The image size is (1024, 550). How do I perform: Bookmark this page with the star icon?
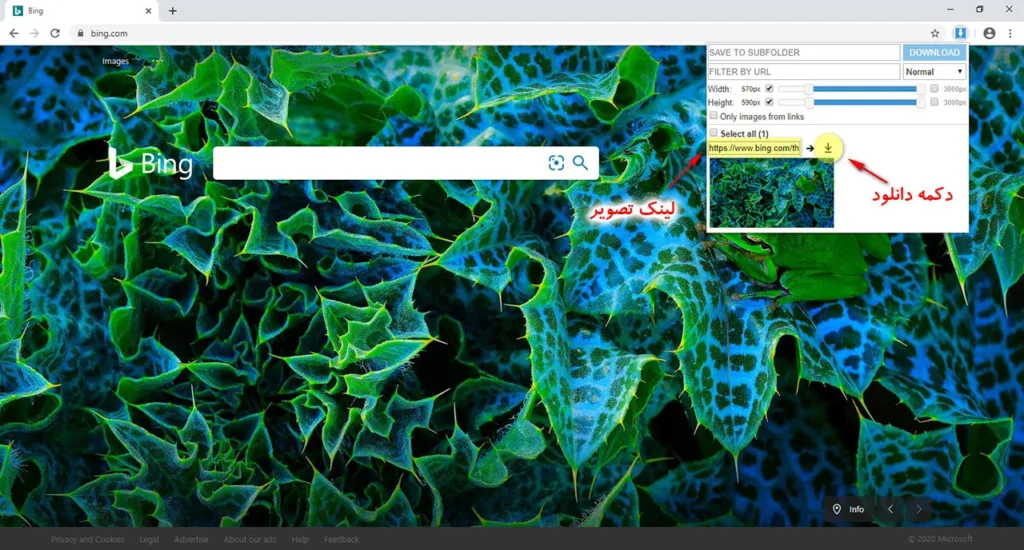935,33
